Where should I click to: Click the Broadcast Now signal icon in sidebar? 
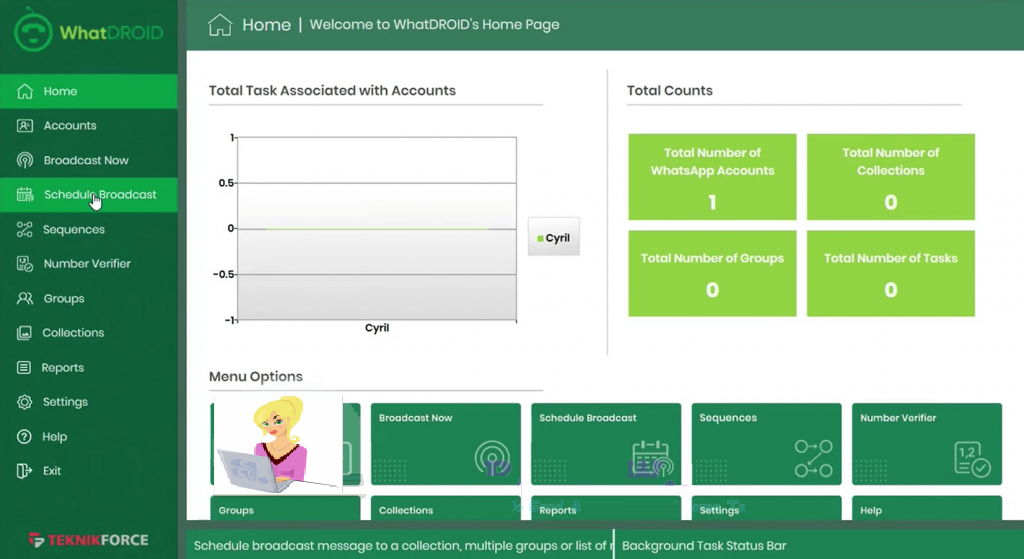[x=25, y=160]
